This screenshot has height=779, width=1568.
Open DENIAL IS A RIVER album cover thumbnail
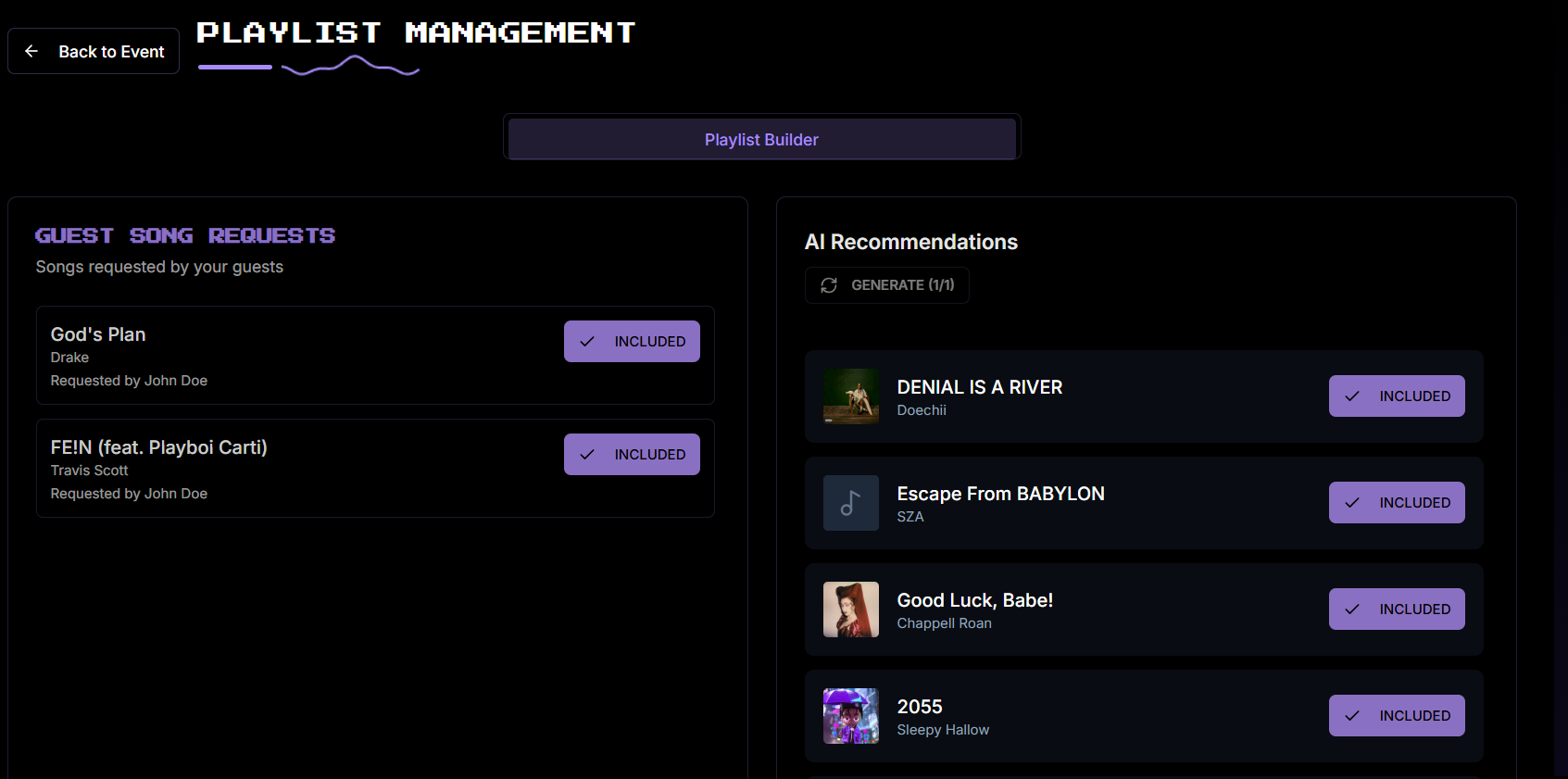coord(851,396)
